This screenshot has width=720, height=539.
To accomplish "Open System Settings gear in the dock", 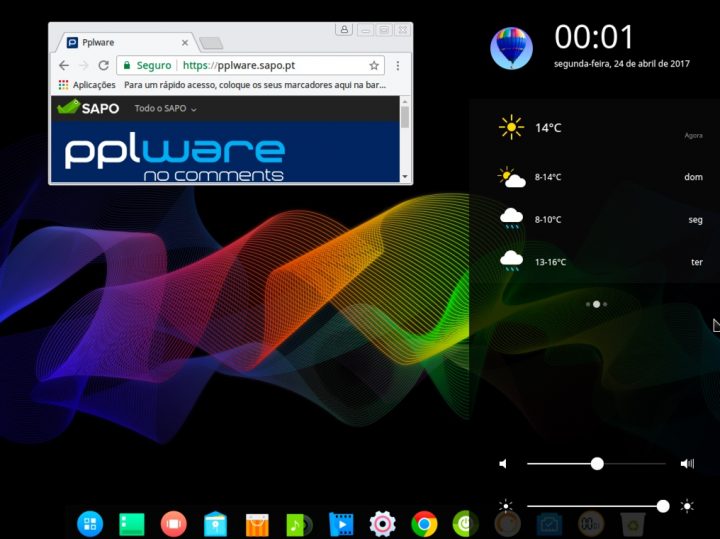I will (382, 523).
